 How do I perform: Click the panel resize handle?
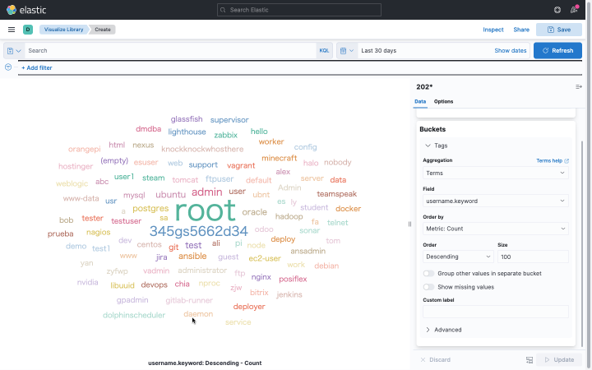(x=410, y=224)
